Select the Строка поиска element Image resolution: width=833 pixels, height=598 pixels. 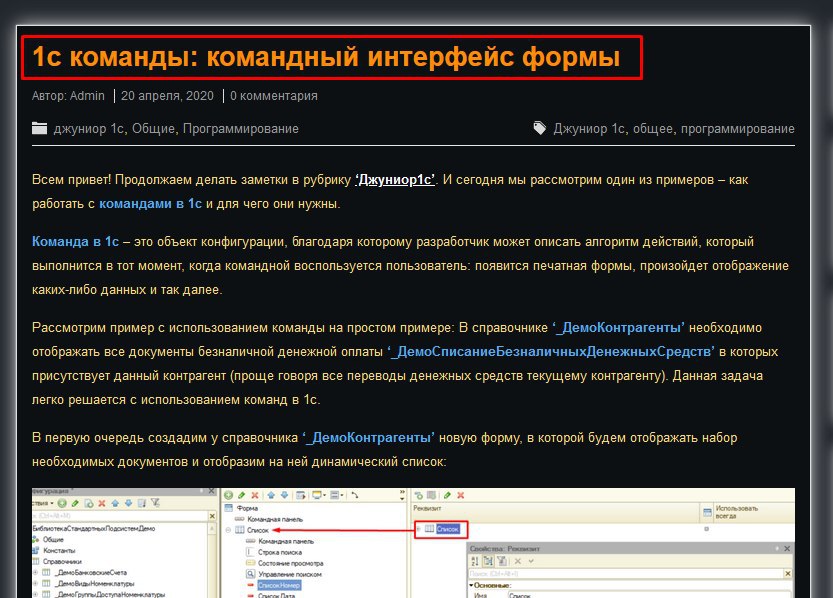pyautogui.click(x=280, y=552)
